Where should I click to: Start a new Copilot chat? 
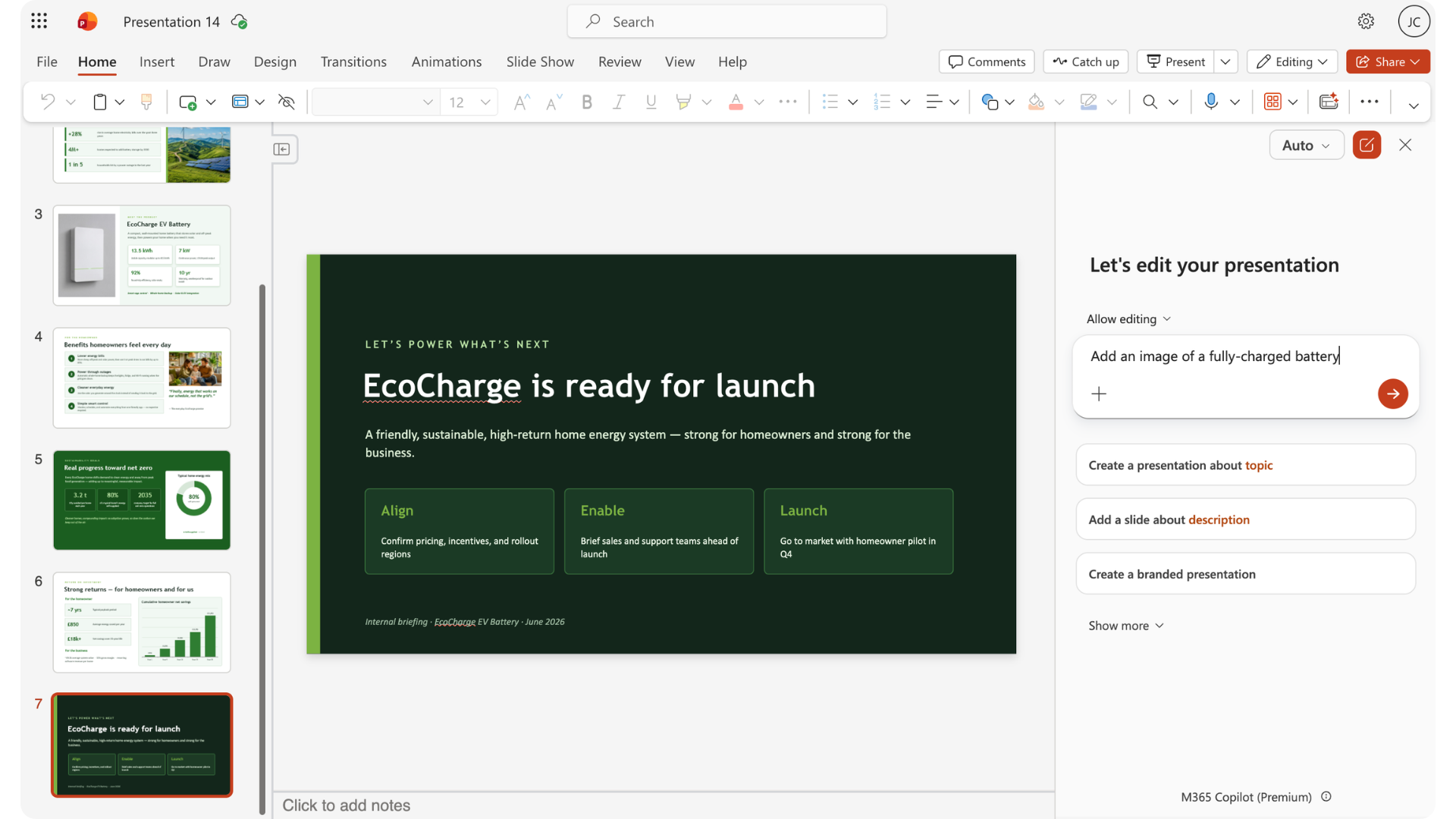(x=1367, y=145)
